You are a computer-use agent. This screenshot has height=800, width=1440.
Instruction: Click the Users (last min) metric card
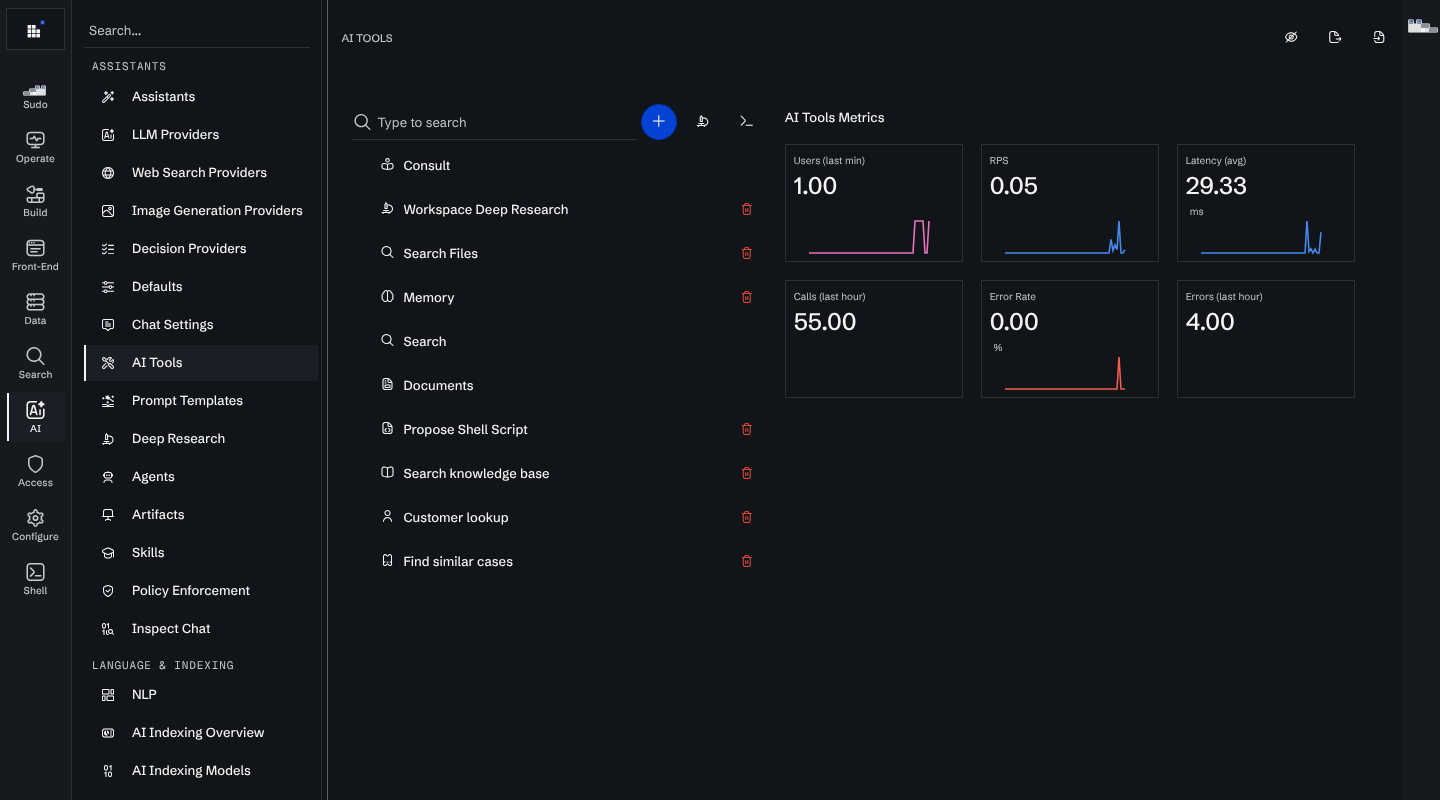click(x=874, y=203)
